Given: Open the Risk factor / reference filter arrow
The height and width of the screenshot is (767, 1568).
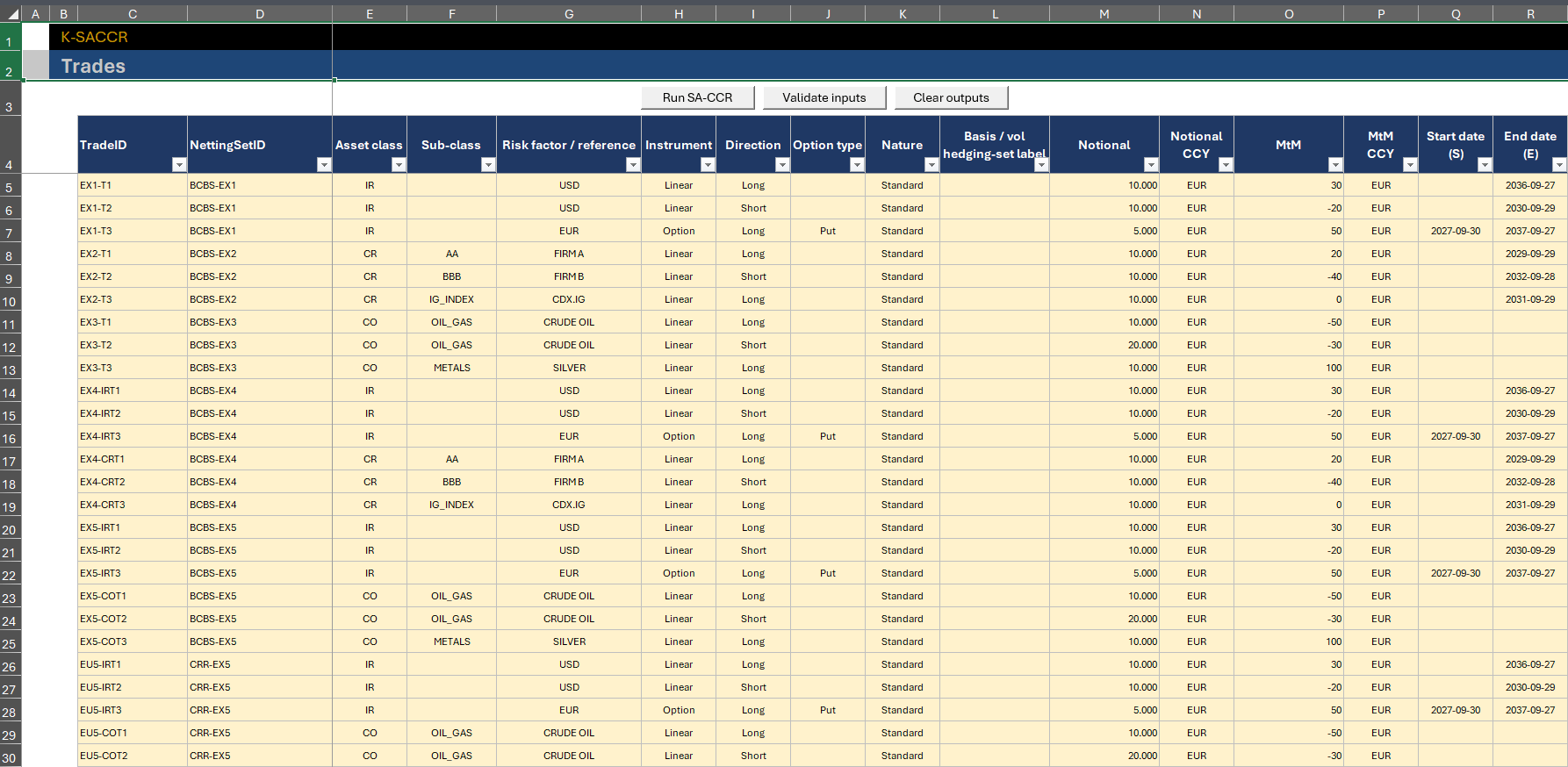Looking at the screenshot, I should [x=632, y=164].
